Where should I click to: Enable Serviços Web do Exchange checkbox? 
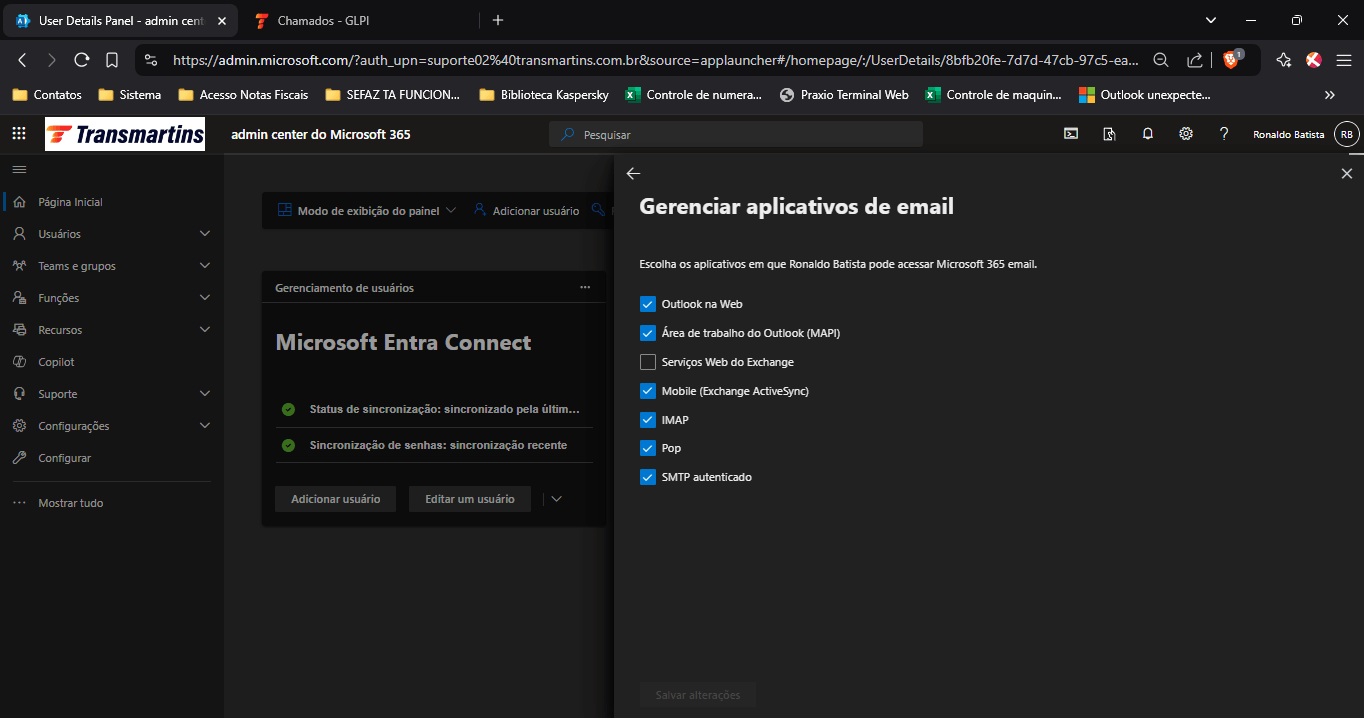coord(648,362)
